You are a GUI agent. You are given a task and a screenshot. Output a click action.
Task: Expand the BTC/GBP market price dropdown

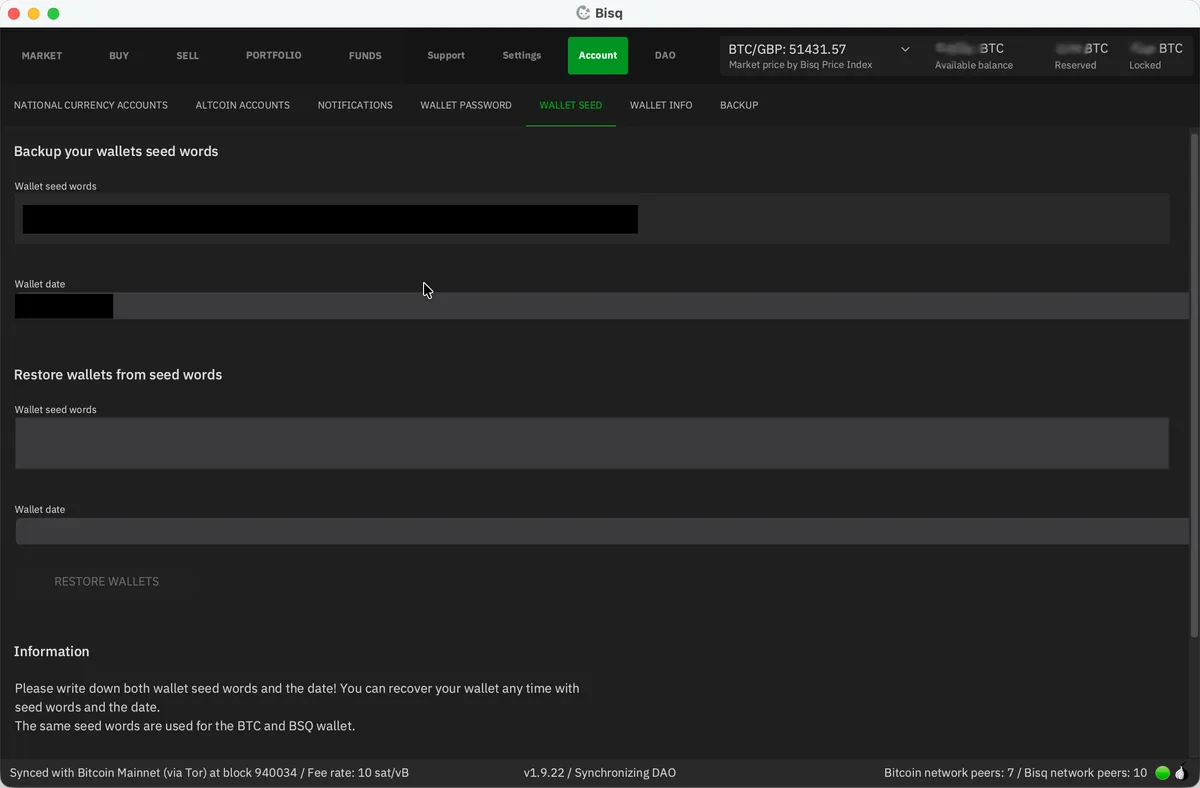[905, 49]
